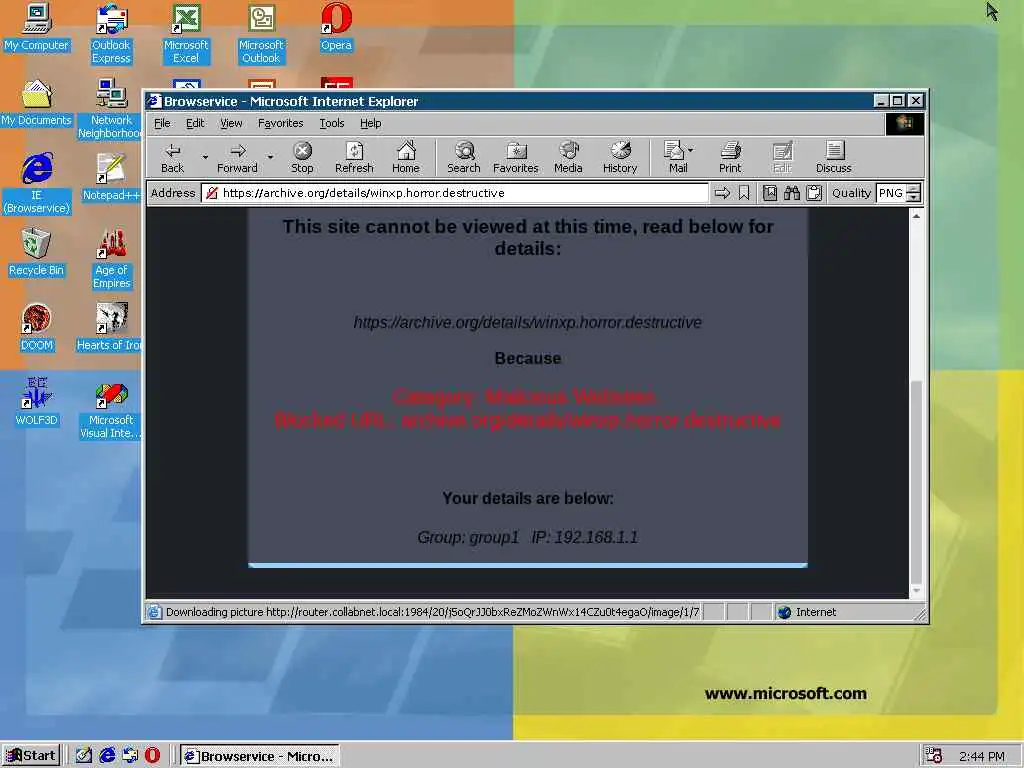The height and width of the screenshot is (768, 1024).
Task: Click Opera quick launch icon
Action: pyautogui.click(x=152, y=756)
